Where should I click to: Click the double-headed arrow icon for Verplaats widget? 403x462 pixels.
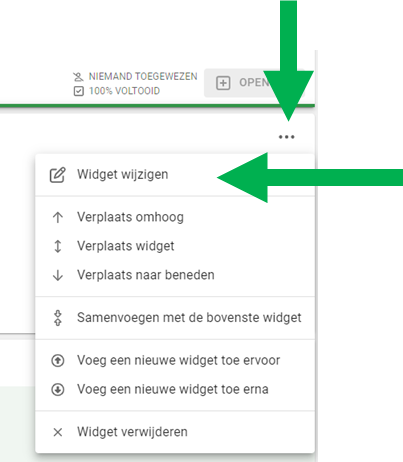click(58, 246)
